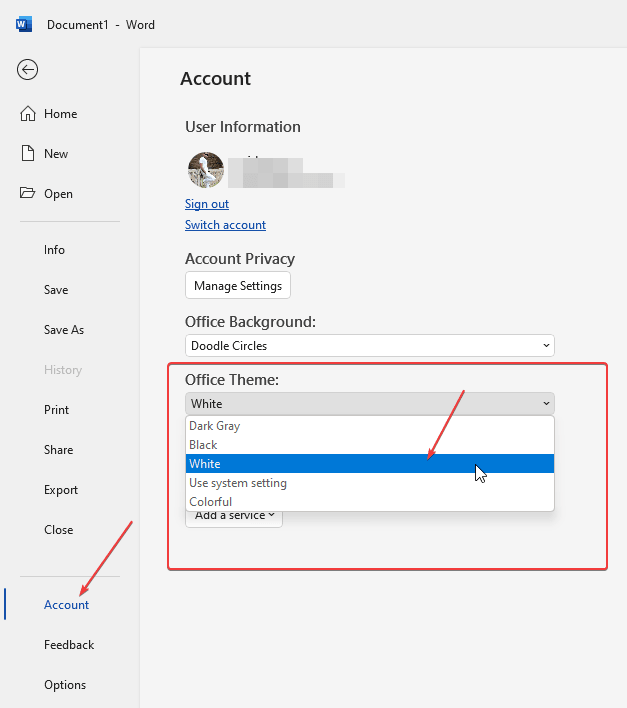Image resolution: width=627 pixels, height=708 pixels.
Task: Open the Add a service dropdown
Action: point(234,517)
